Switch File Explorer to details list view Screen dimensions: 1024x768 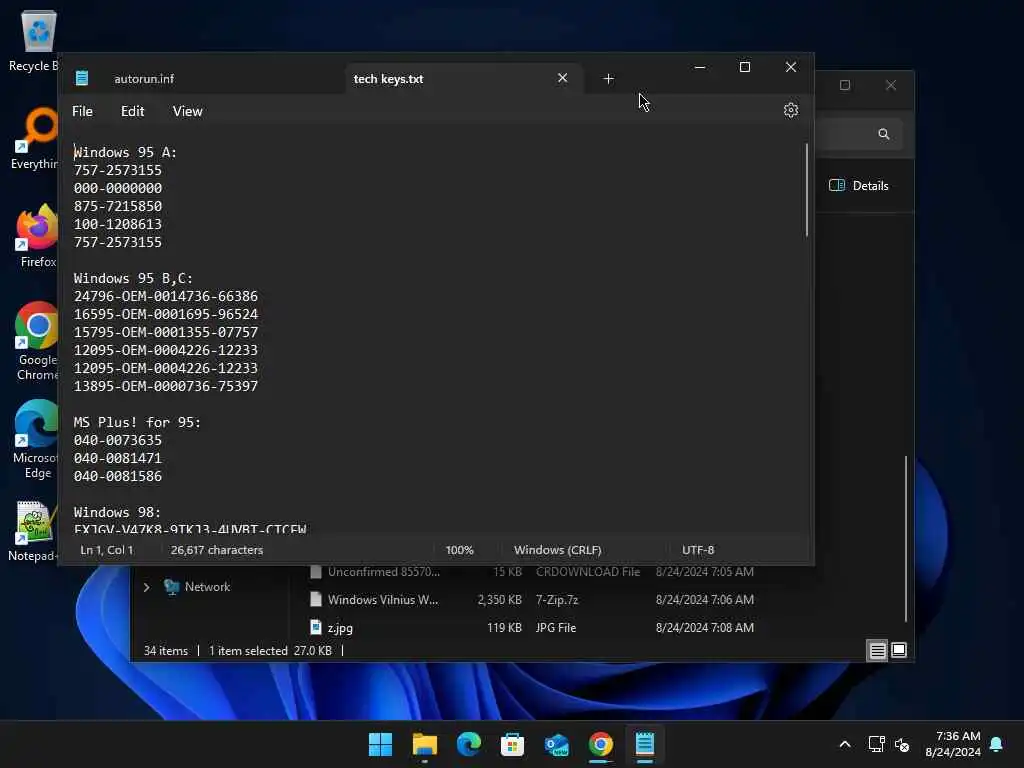click(x=877, y=650)
